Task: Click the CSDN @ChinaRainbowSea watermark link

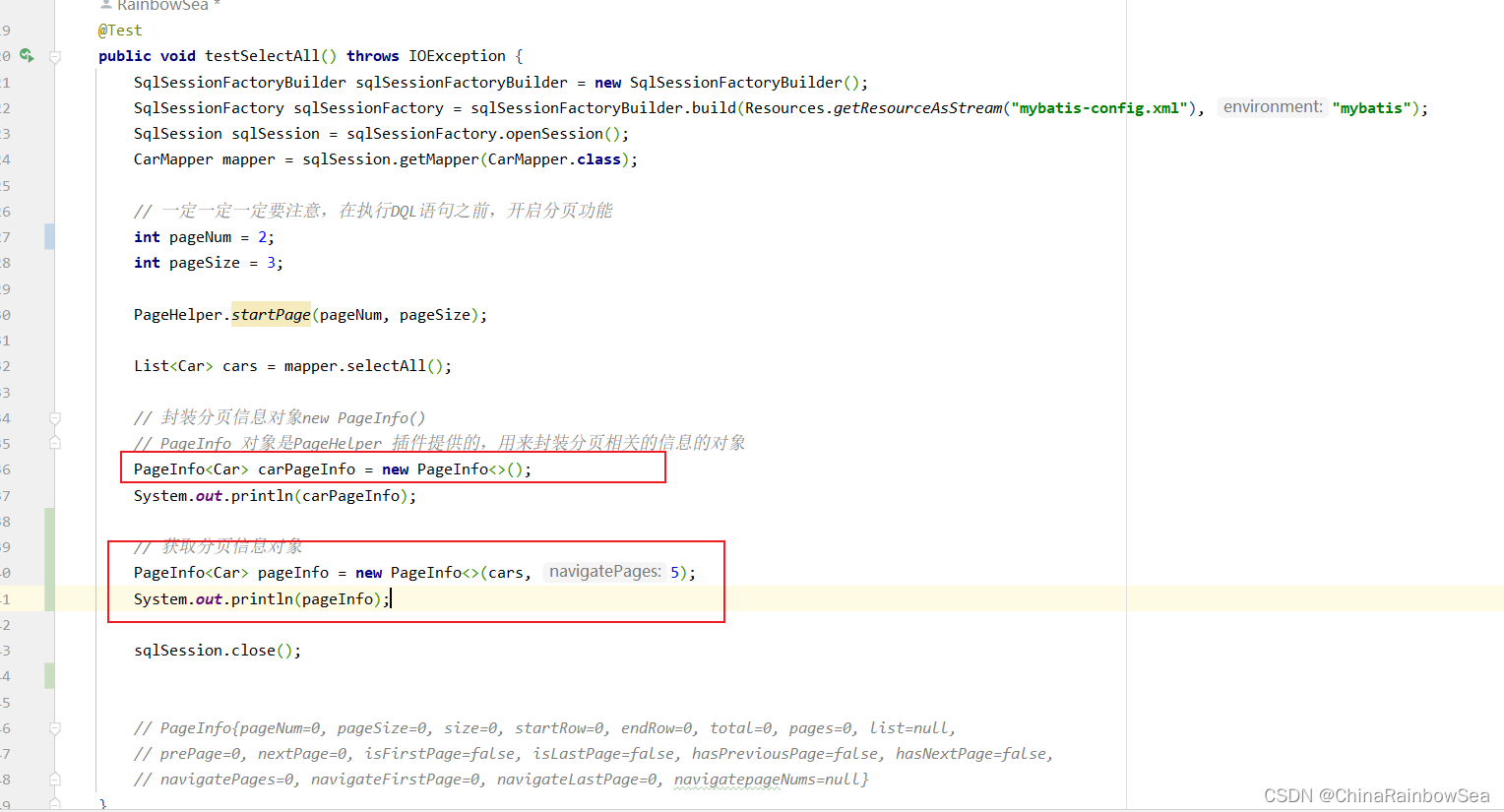Action: pyautogui.click(x=1377, y=795)
